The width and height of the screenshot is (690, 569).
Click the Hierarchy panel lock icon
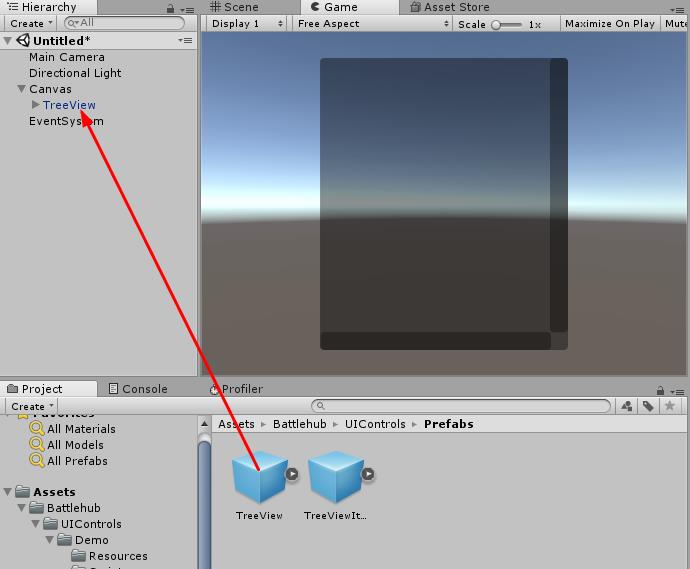point(170,8)
